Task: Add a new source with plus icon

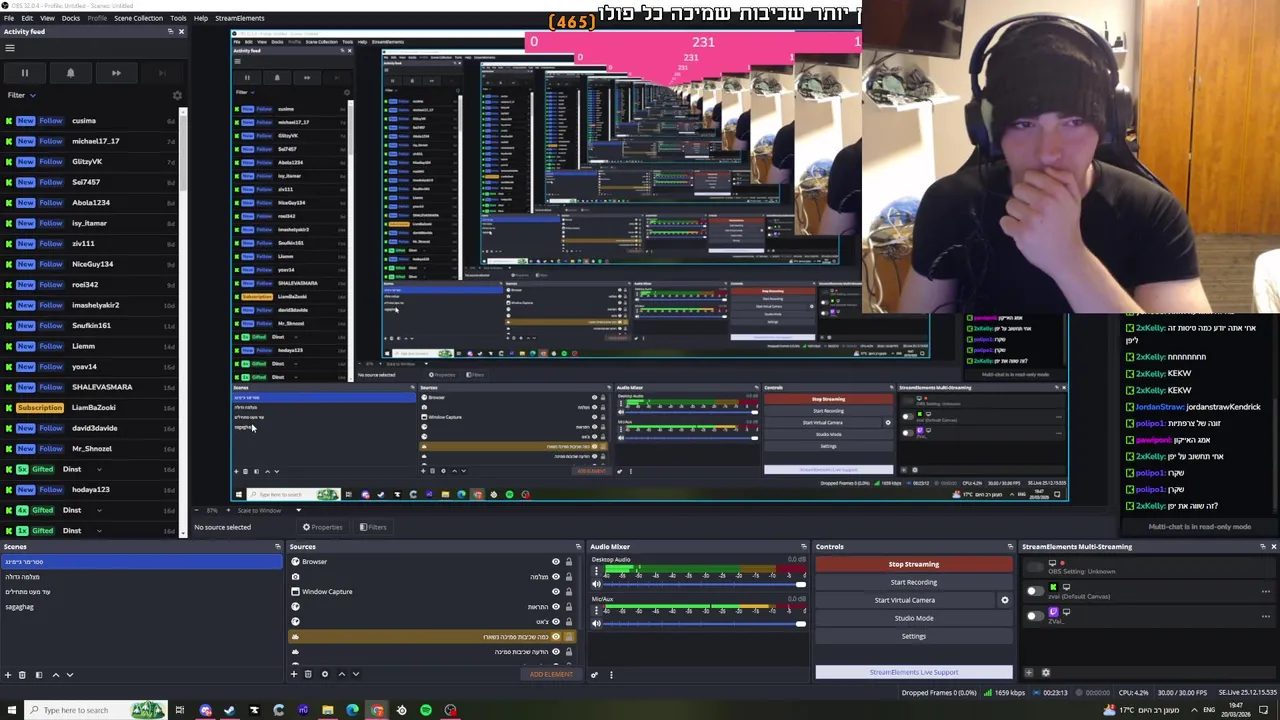Action: pos(294,674)
